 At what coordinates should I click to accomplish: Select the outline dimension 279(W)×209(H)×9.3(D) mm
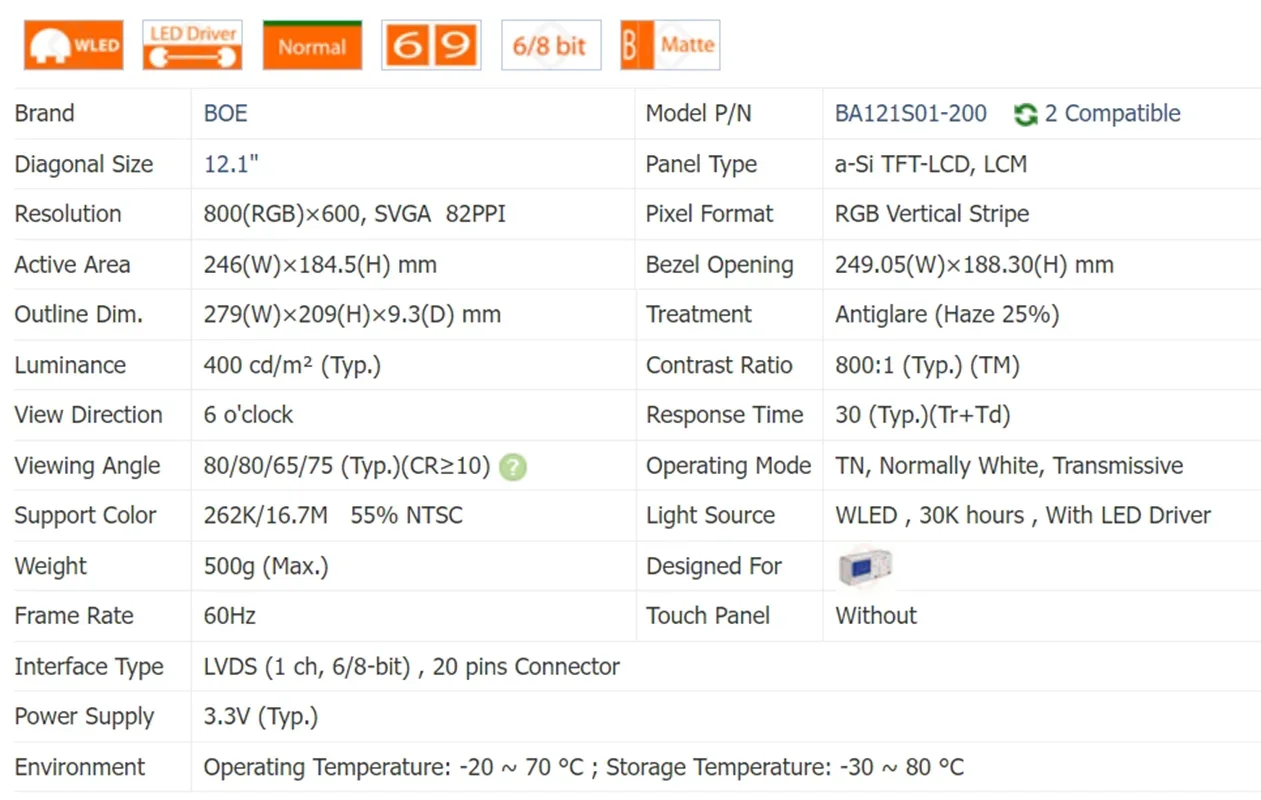point(352,315)
